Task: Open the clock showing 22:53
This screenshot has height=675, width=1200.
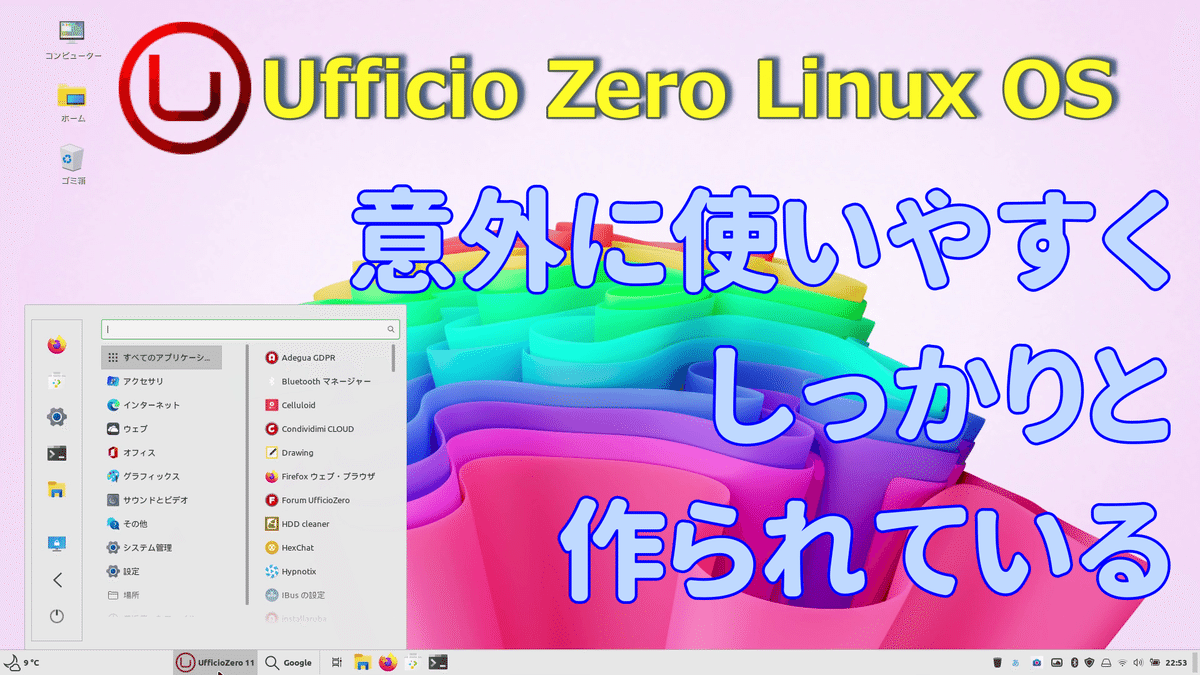Action: tap(1177, 662)
